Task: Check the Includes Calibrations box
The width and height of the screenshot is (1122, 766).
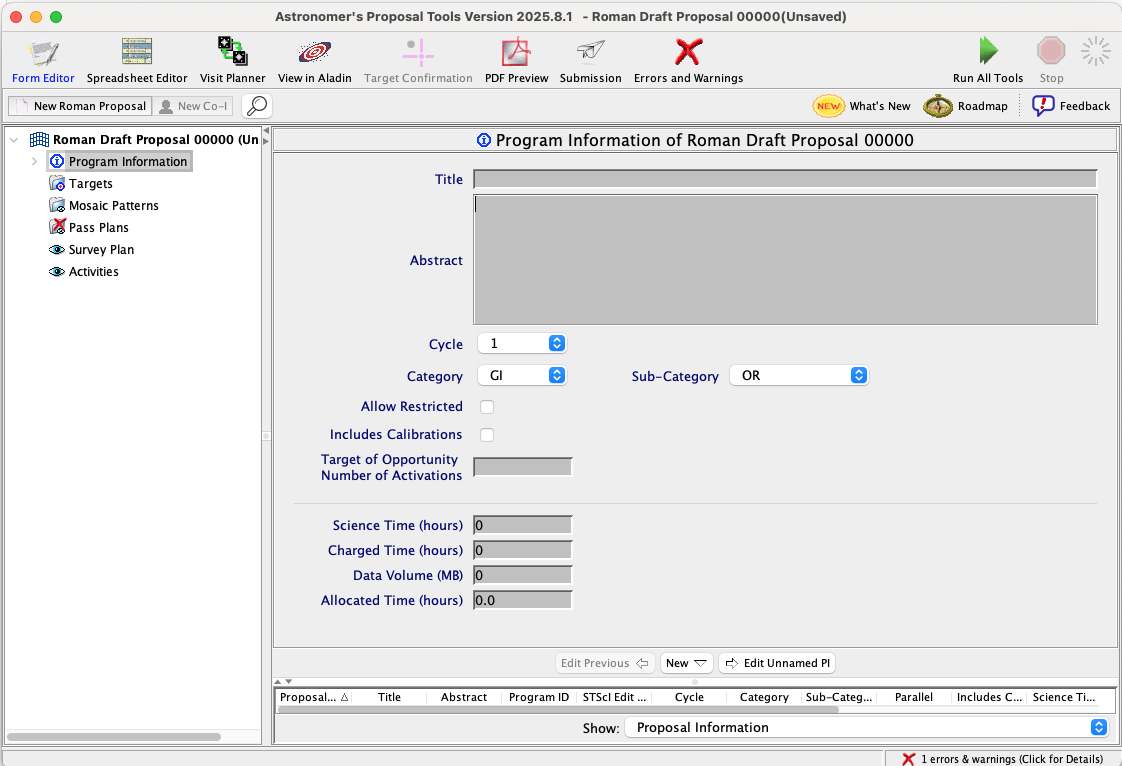Action: pyautogui.click(x=487, y=435)
